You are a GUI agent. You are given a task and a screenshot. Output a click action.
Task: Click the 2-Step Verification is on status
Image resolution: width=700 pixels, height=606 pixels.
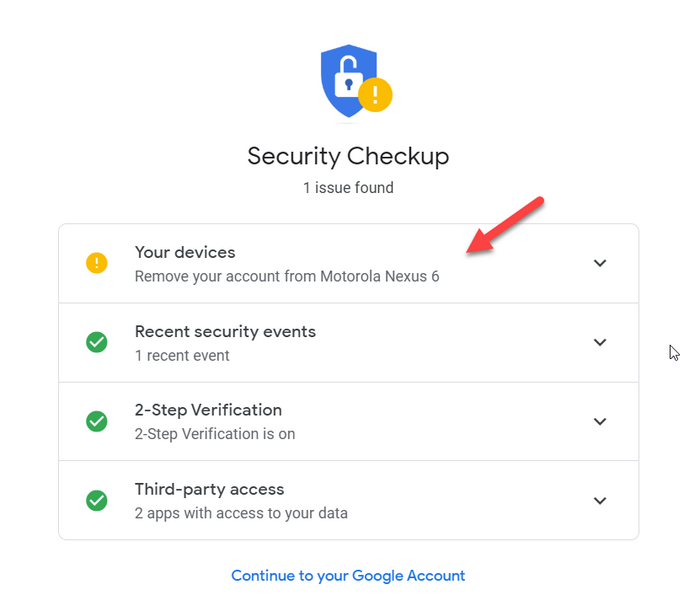click(215, 434)
